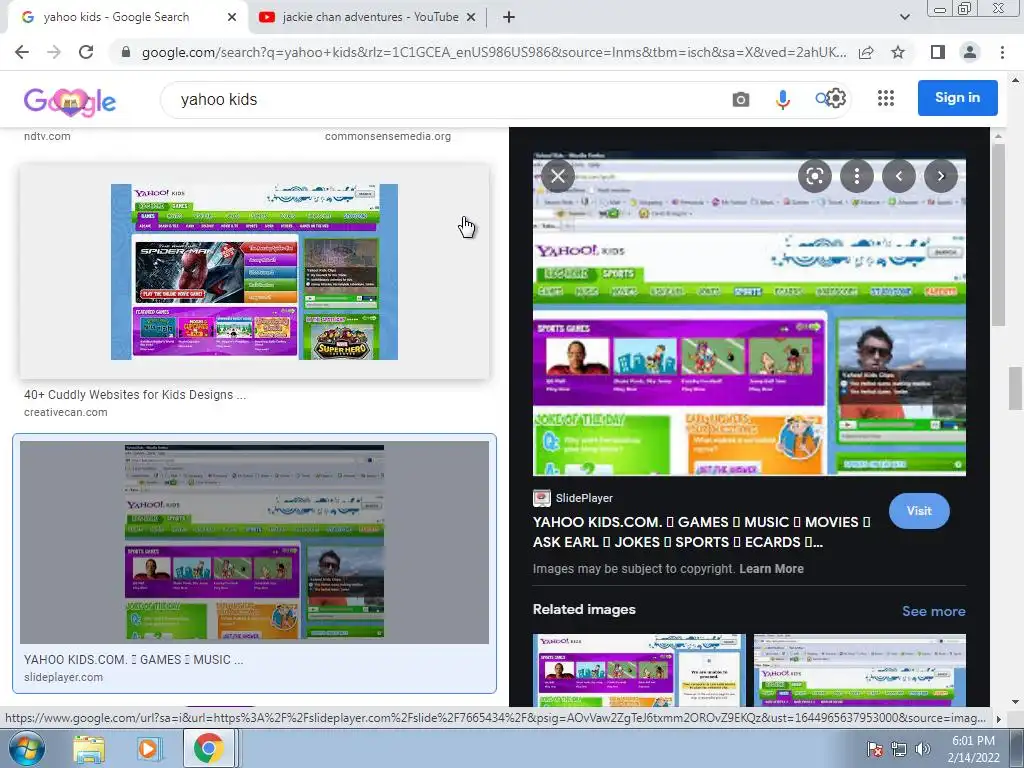Image resolution: width=1024 pixels, height=768 pixels.
Task: Open Learn More copyright link
Action: click(771, 569)
